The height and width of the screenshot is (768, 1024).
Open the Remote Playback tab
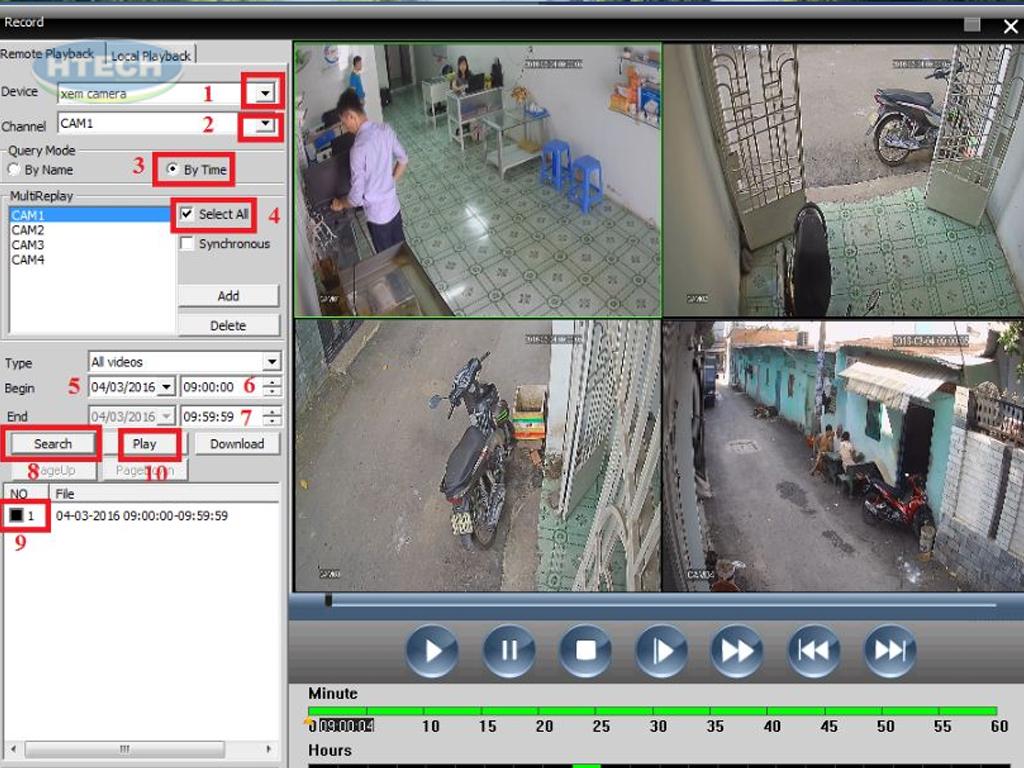[47, 54]
